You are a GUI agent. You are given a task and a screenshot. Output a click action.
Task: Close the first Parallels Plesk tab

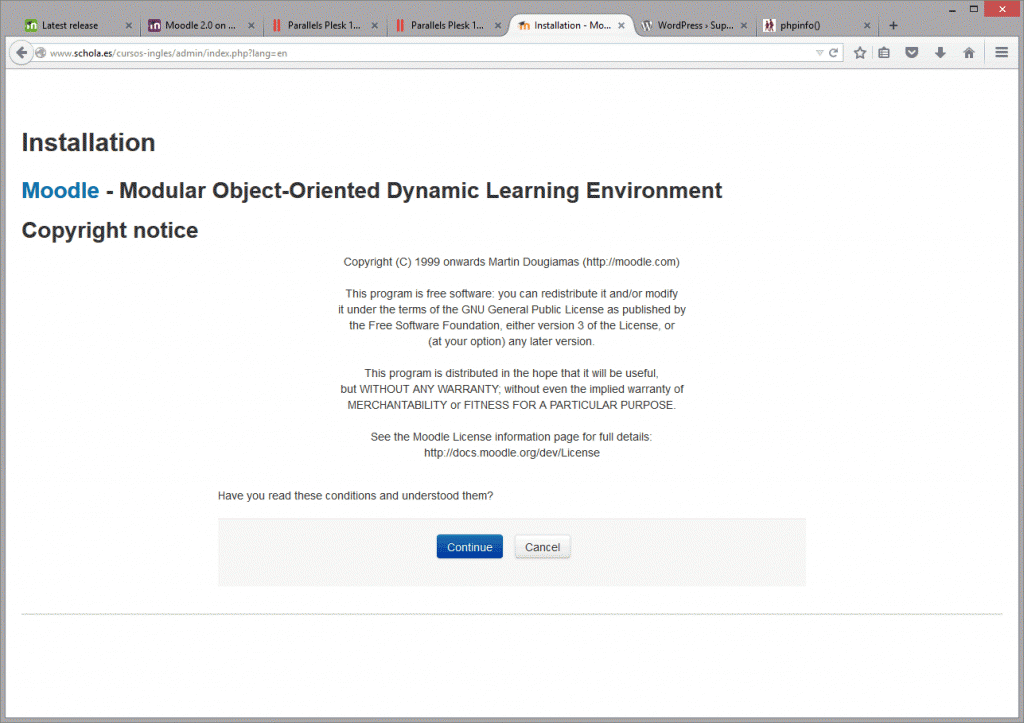[x=375, y=25]
